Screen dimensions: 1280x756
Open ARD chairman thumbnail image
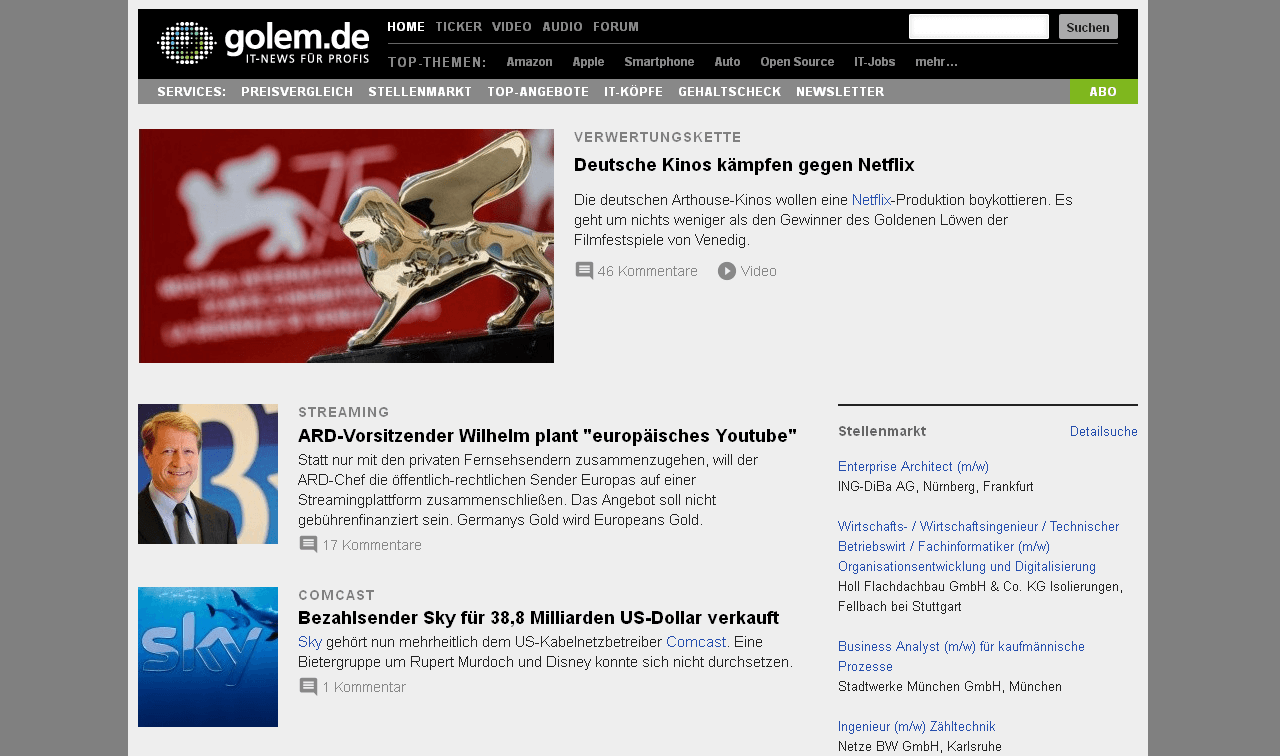(x=208, y=474)
